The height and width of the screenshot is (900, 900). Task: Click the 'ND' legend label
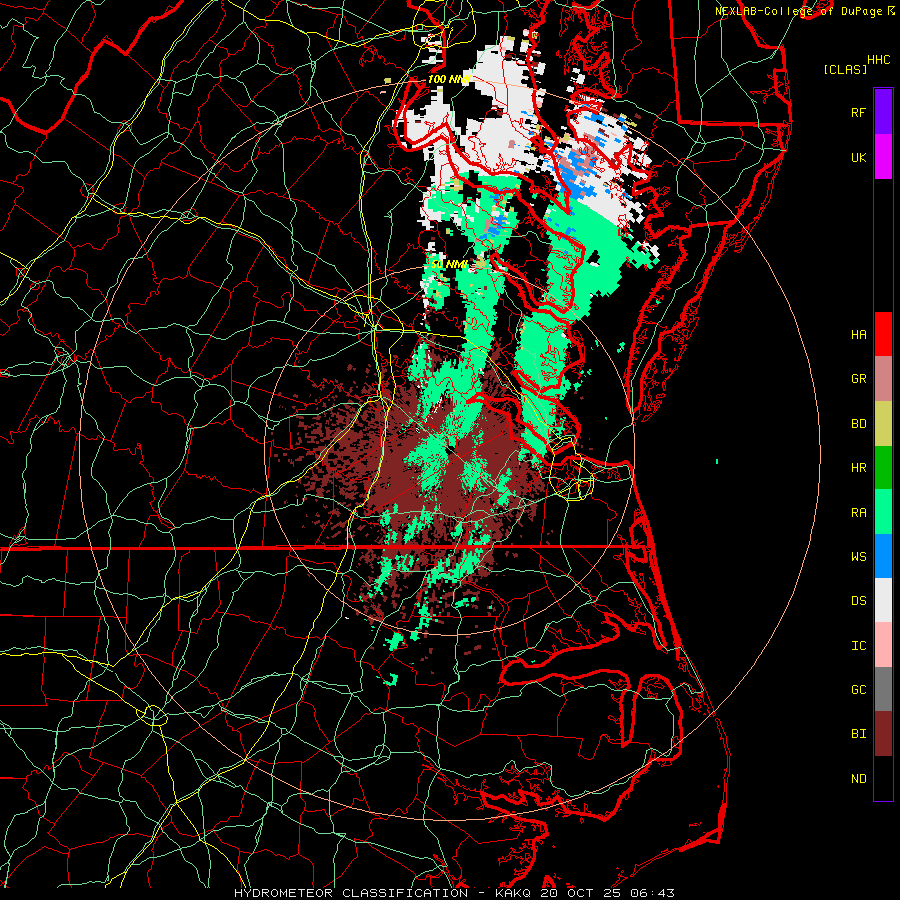coord(858,779)
